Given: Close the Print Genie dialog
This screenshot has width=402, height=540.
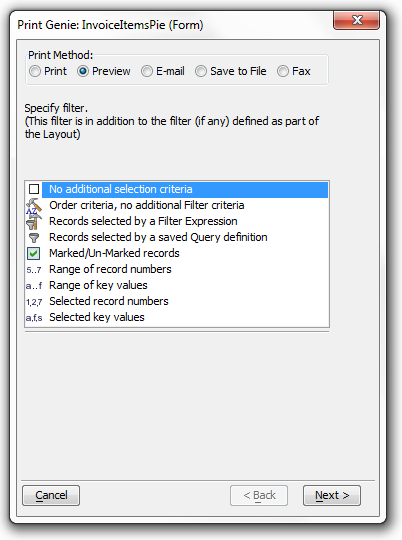Looking at the screenshot, I should [357, 20].
